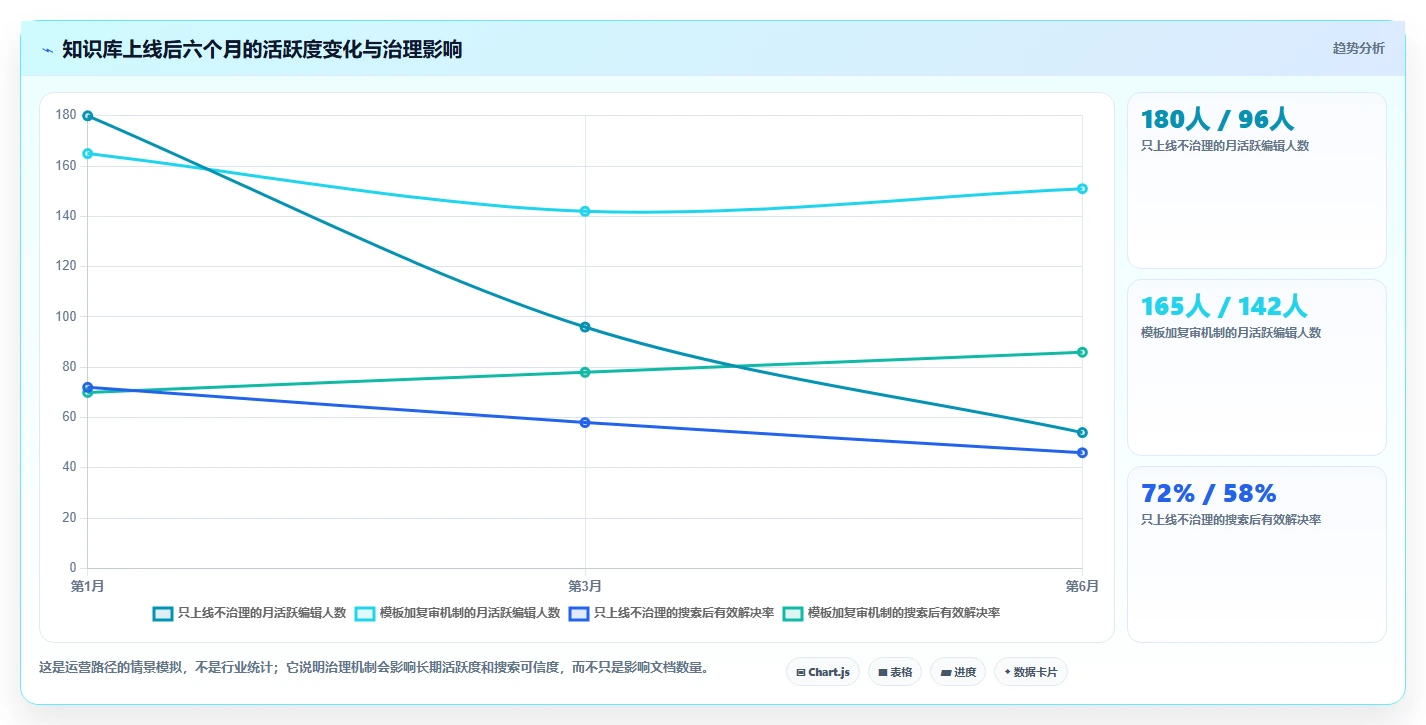Click the 165人 / 142人 card value
The height and width of the screenshot is (725, 1426).
(x=1224, y=306)
